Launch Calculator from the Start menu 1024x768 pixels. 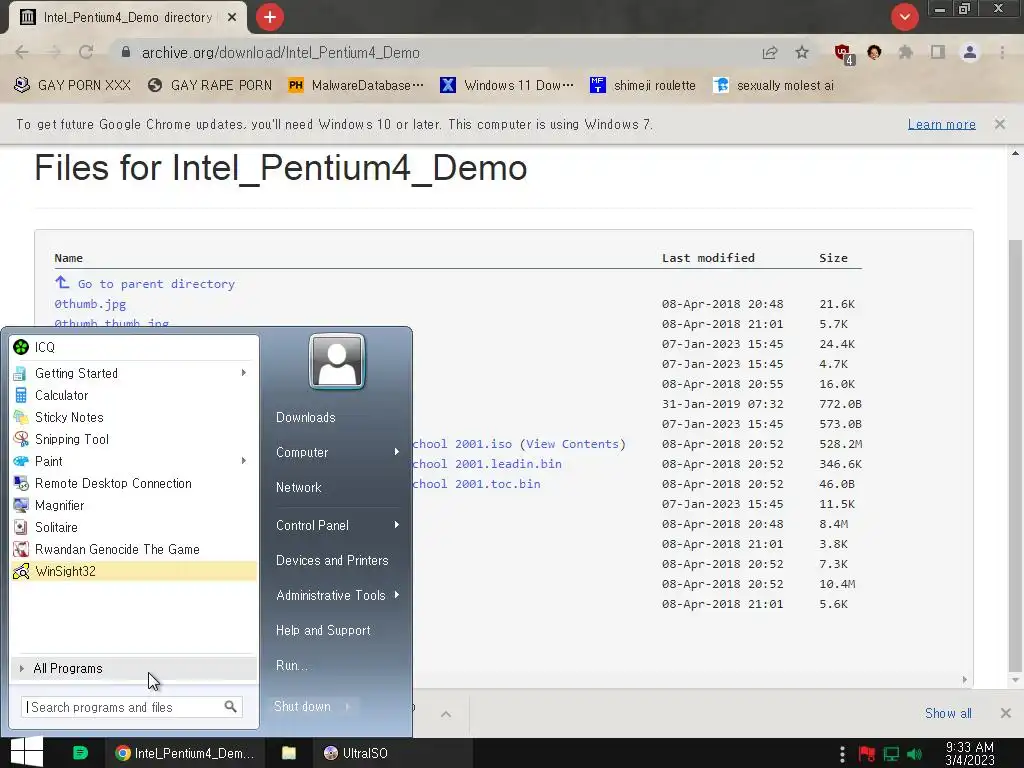[134, 395]
